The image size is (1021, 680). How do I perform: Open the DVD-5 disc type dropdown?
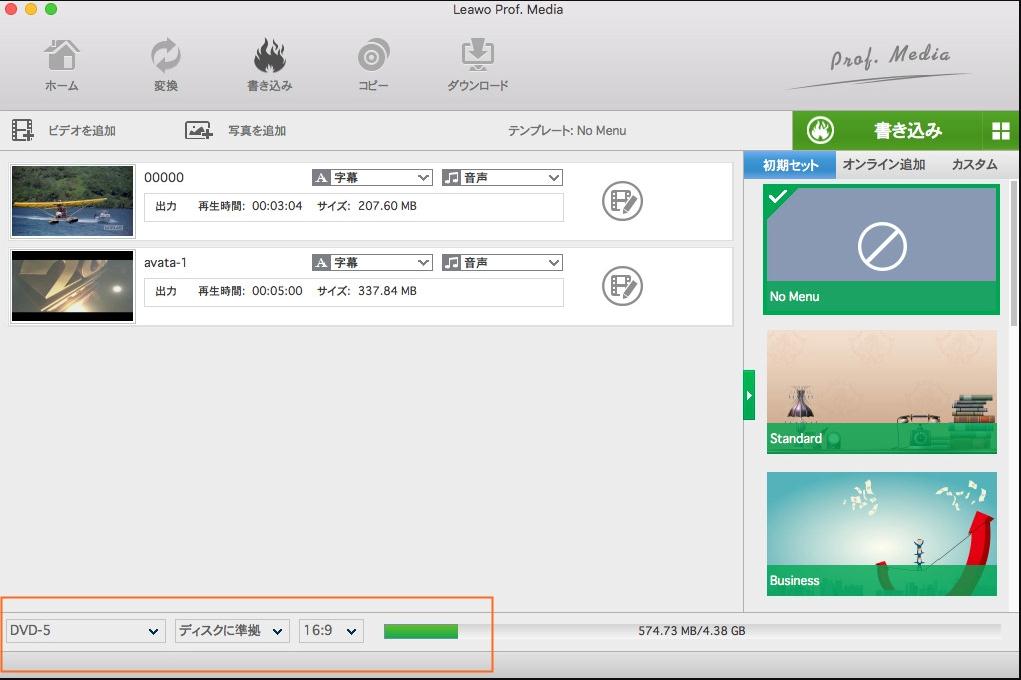85,630
